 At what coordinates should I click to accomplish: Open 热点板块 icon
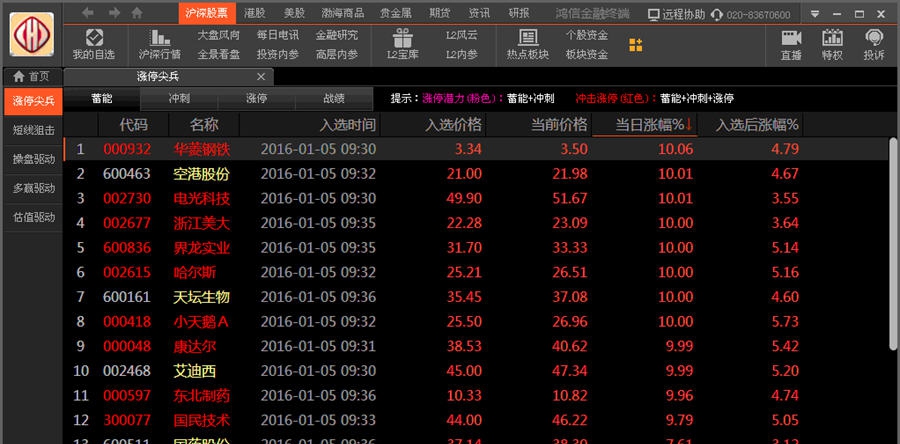[527, 38]
